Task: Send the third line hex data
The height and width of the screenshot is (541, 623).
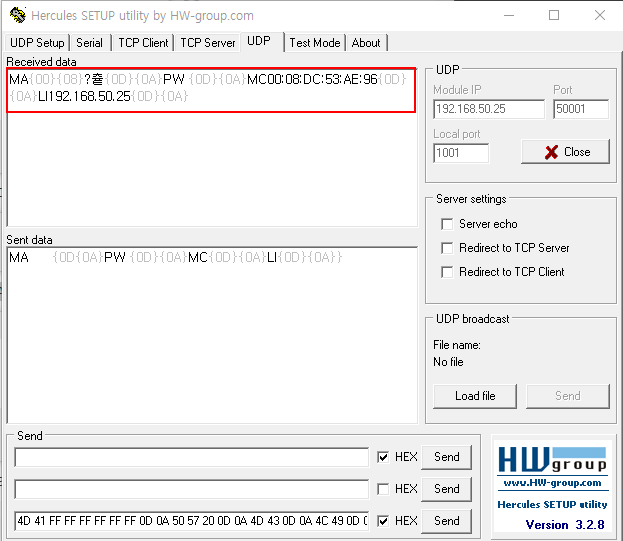Action: (x=447, y=521)
